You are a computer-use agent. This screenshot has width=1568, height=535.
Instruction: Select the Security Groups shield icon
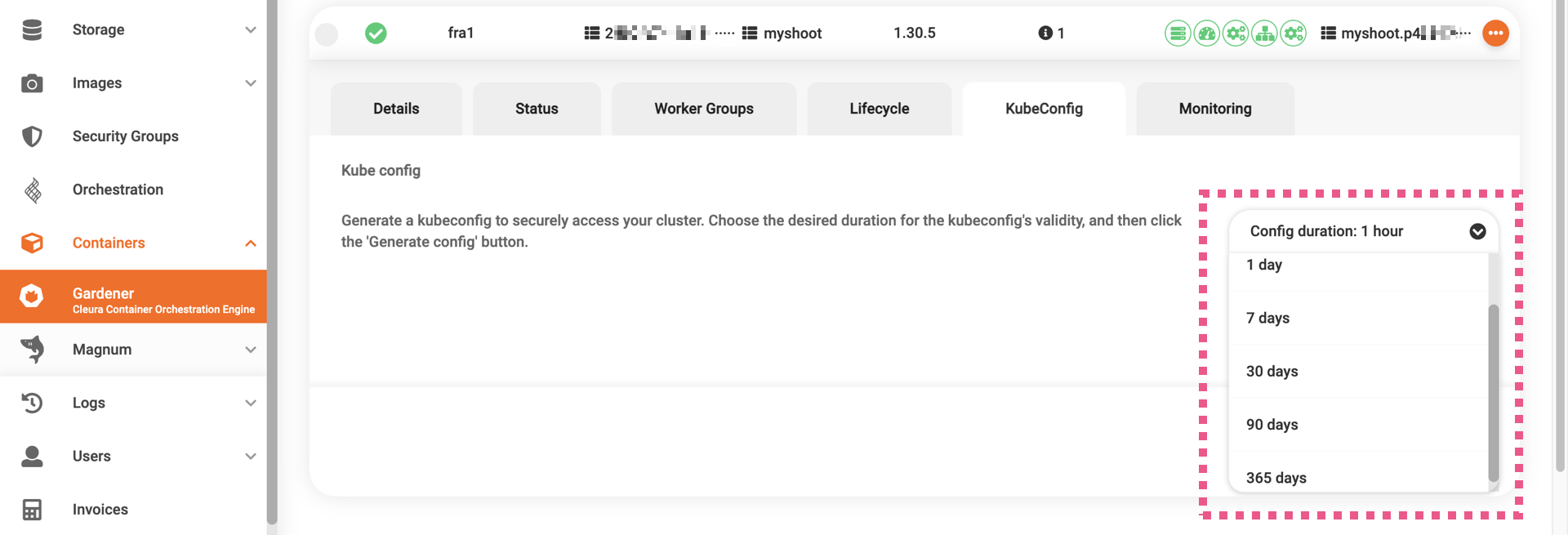point(31,136)
